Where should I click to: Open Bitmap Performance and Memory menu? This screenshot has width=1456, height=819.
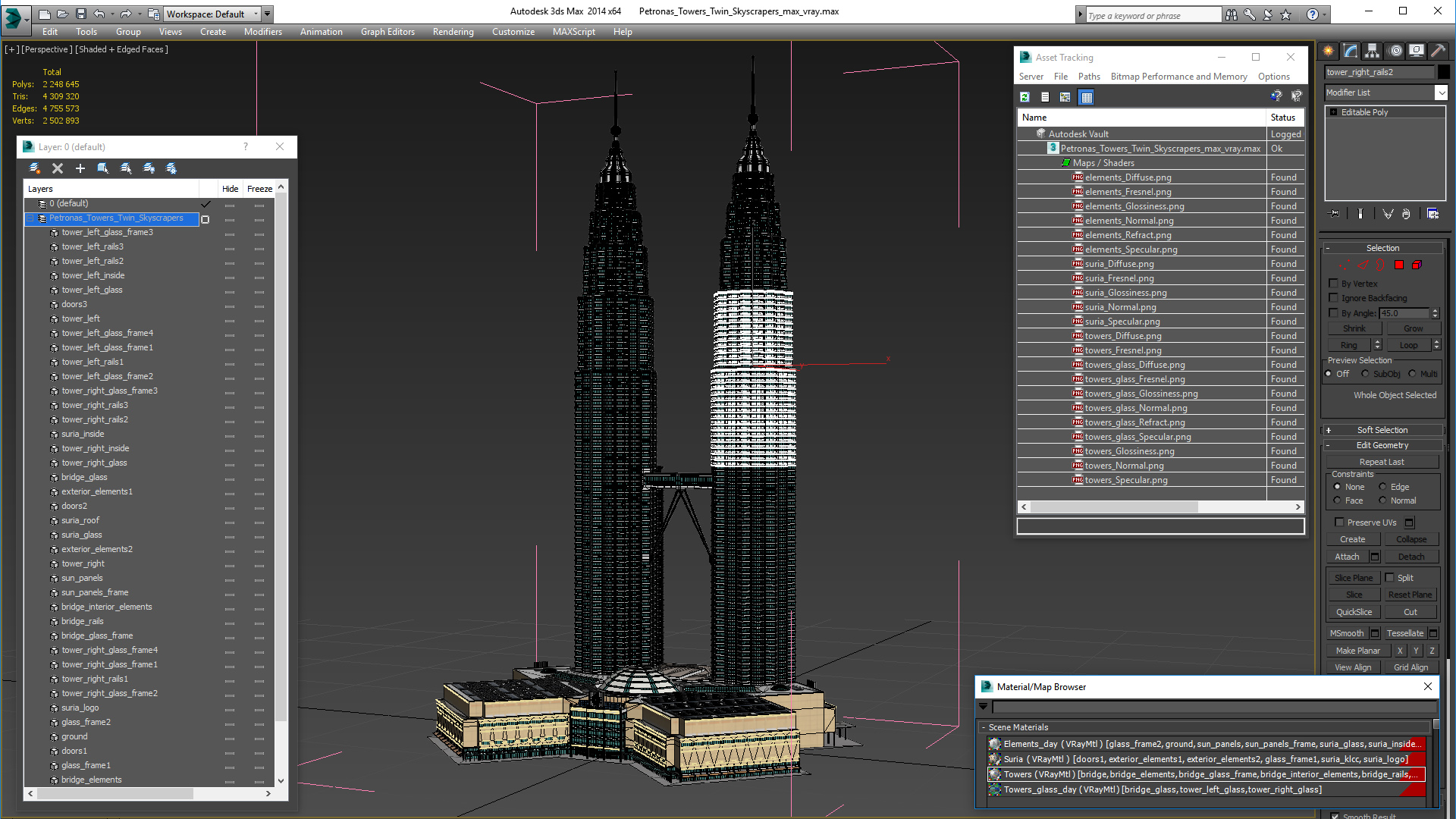(1179, 77)
